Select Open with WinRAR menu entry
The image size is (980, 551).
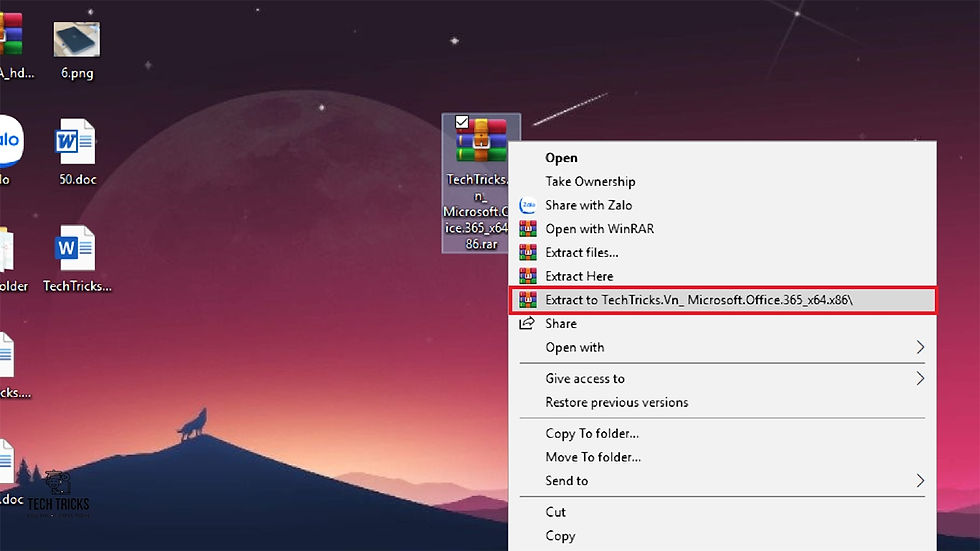(722, 229)
